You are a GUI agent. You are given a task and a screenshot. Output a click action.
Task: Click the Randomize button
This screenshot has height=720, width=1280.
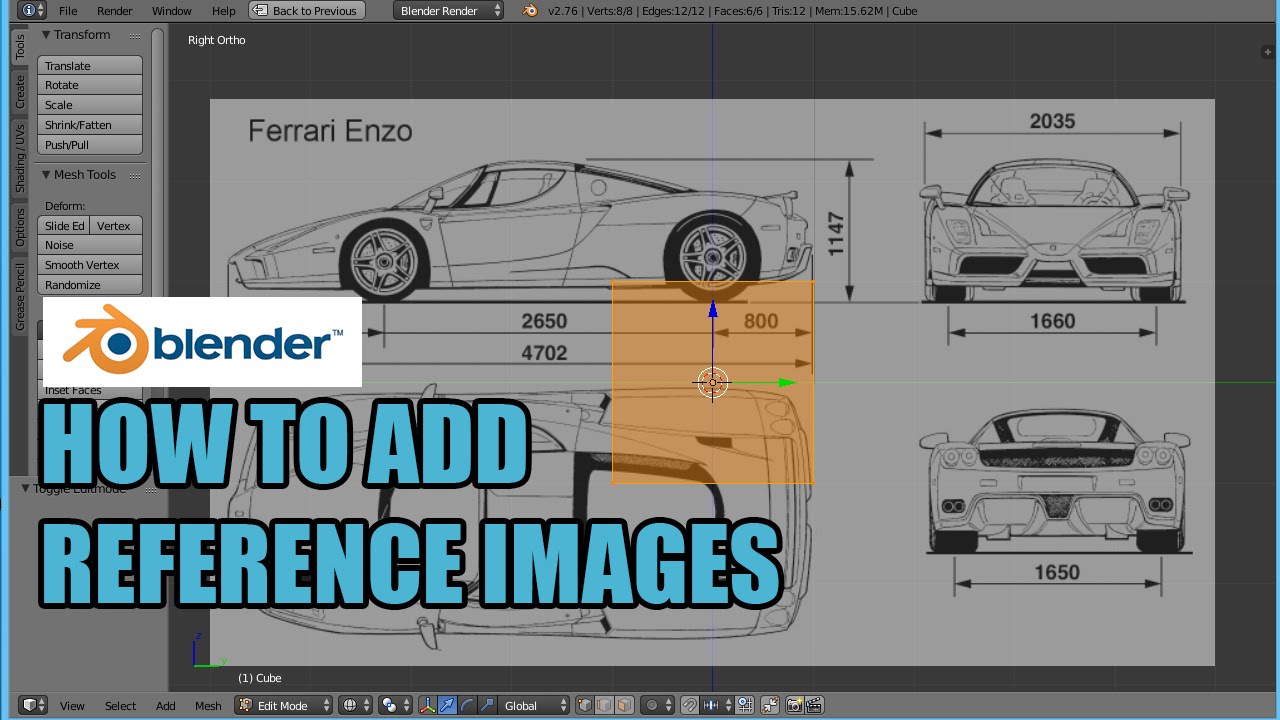[x=90, y=285]
